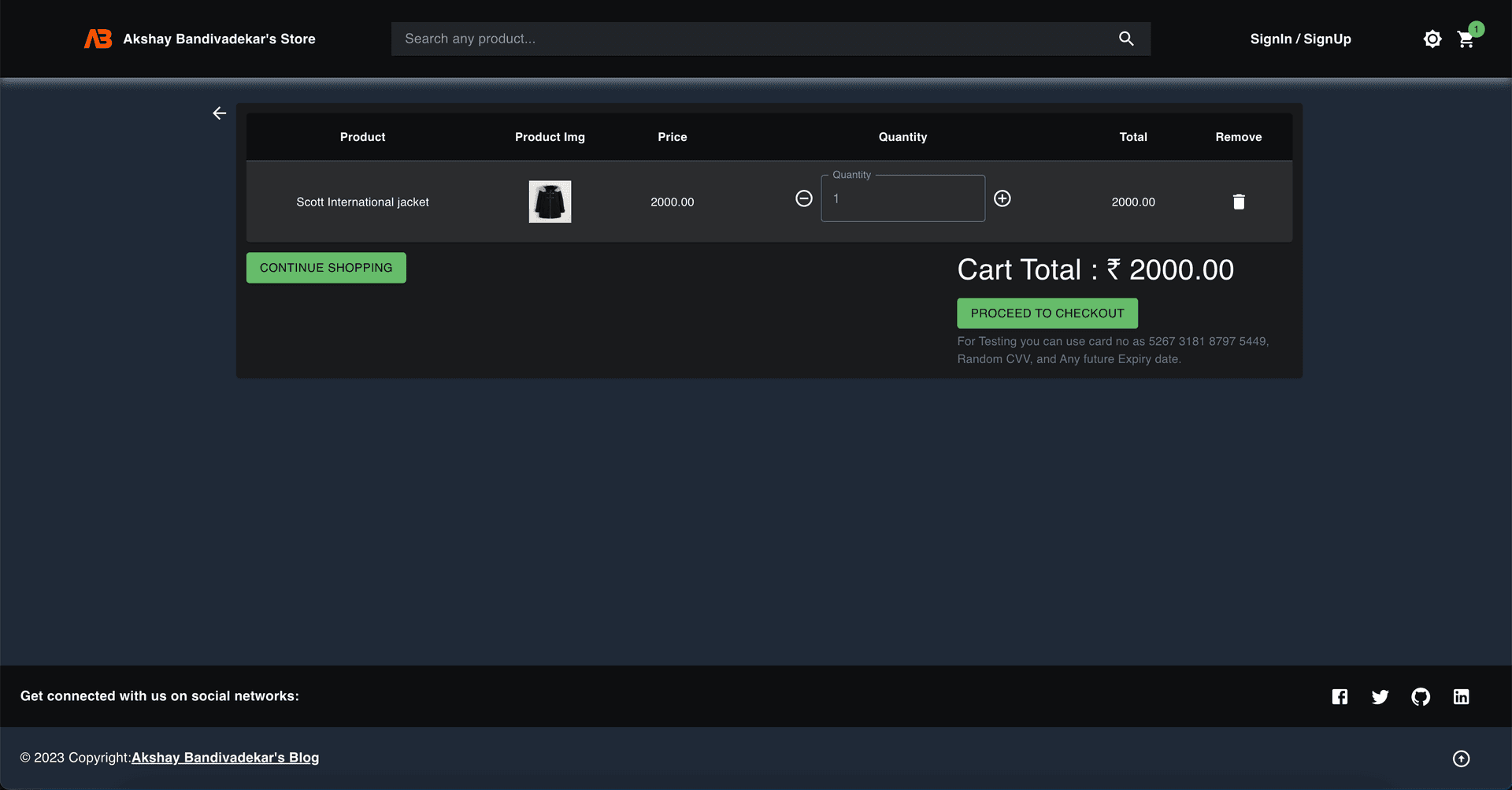Open the shopping cart icon
1512x790 pixels.
pos(1466,39)
